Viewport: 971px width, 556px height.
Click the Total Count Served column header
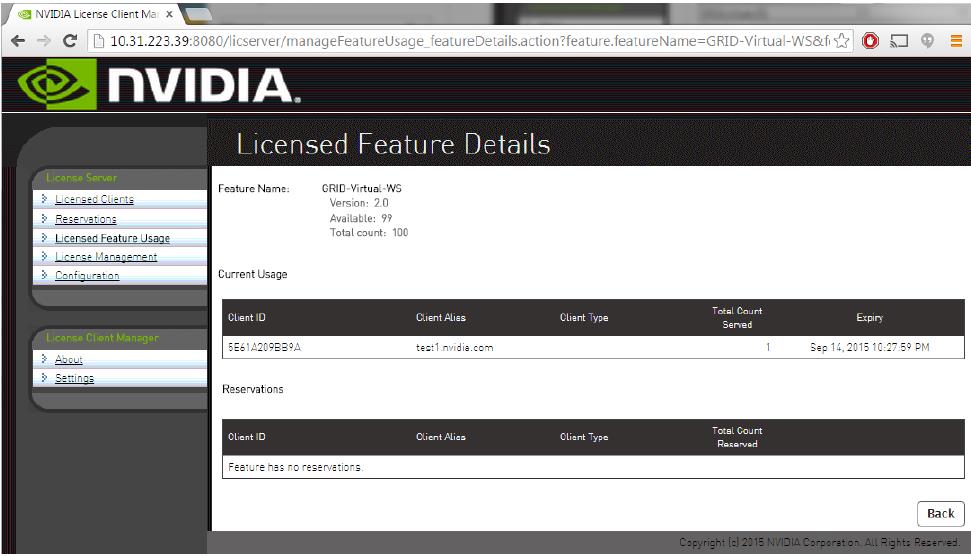click(737, 318)
